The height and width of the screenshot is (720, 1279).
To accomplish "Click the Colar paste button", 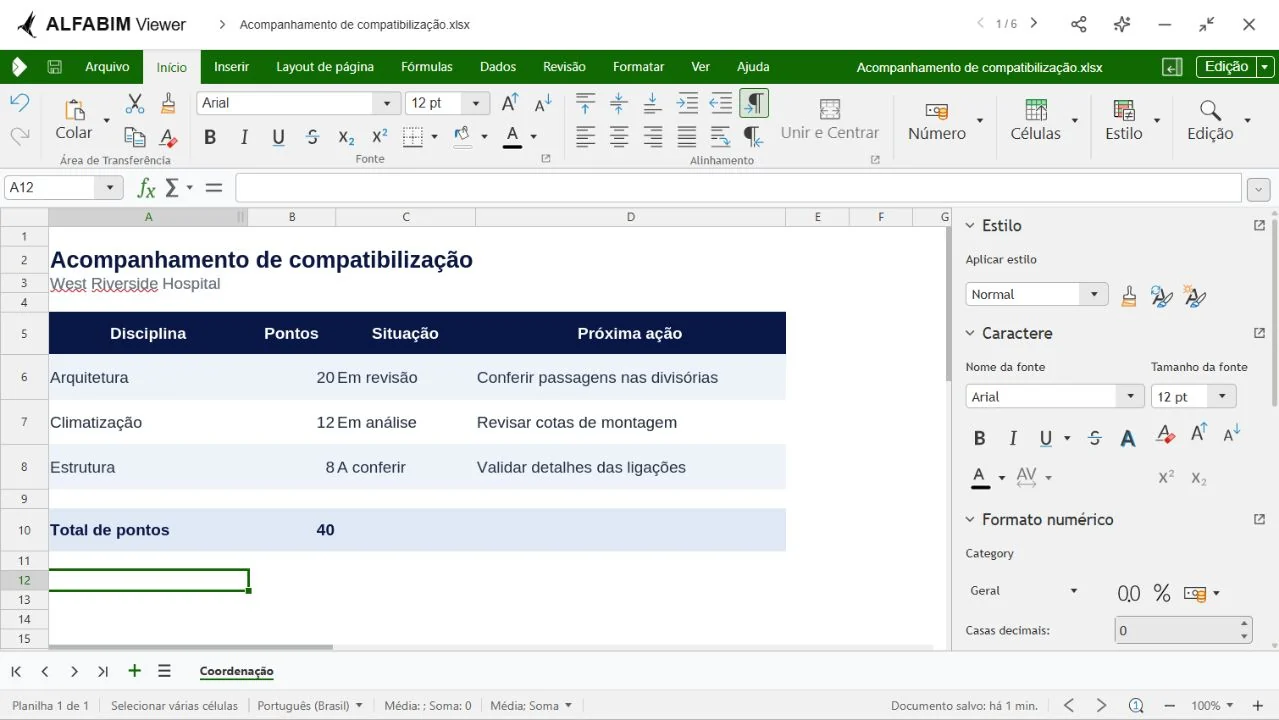I will coord(73,120).
